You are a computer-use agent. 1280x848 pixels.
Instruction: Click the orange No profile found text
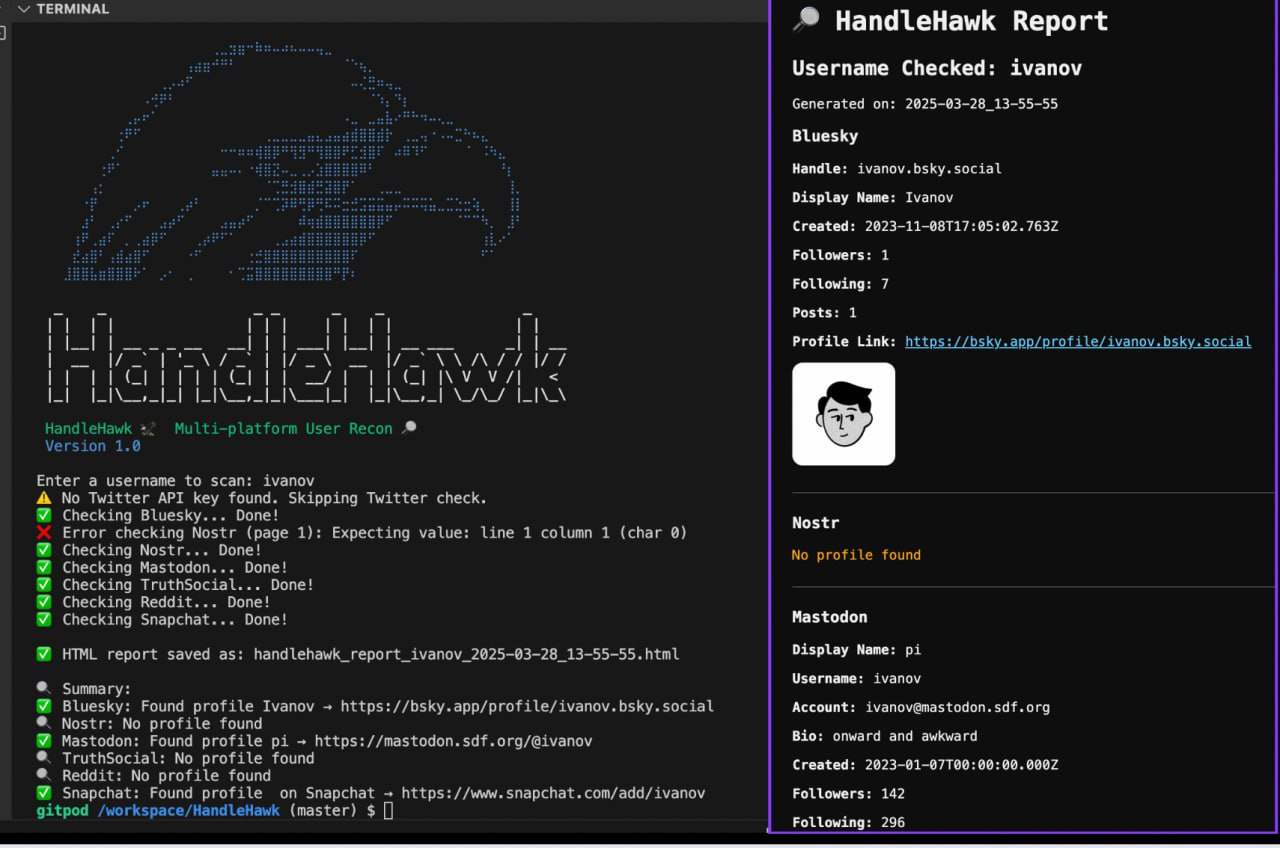coord(856,555)
